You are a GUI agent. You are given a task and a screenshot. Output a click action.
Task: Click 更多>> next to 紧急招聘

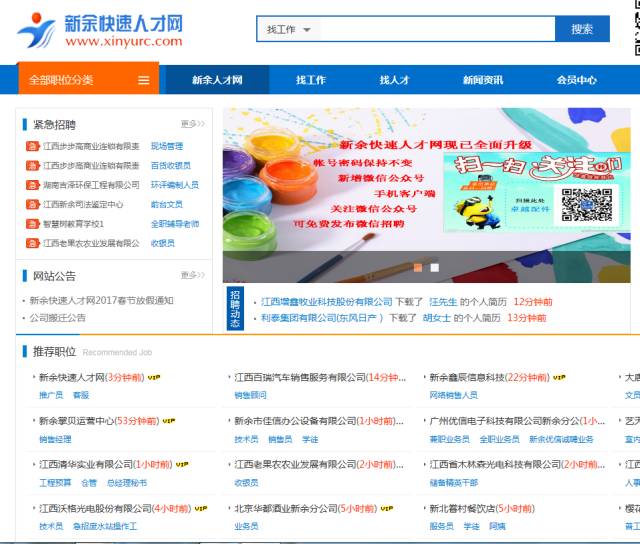[193, 124]
